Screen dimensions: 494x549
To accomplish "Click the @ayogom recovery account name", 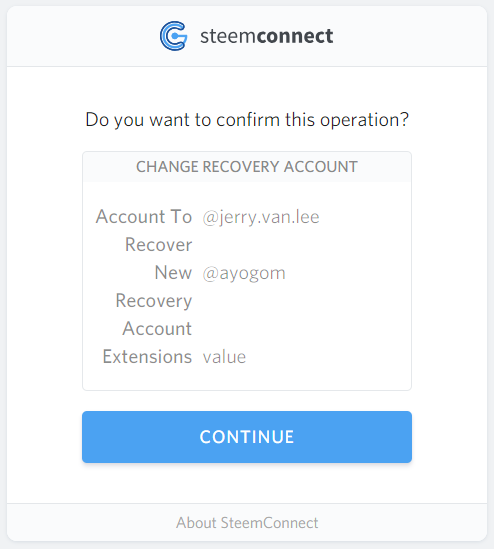I will click(x=244, y=273).
